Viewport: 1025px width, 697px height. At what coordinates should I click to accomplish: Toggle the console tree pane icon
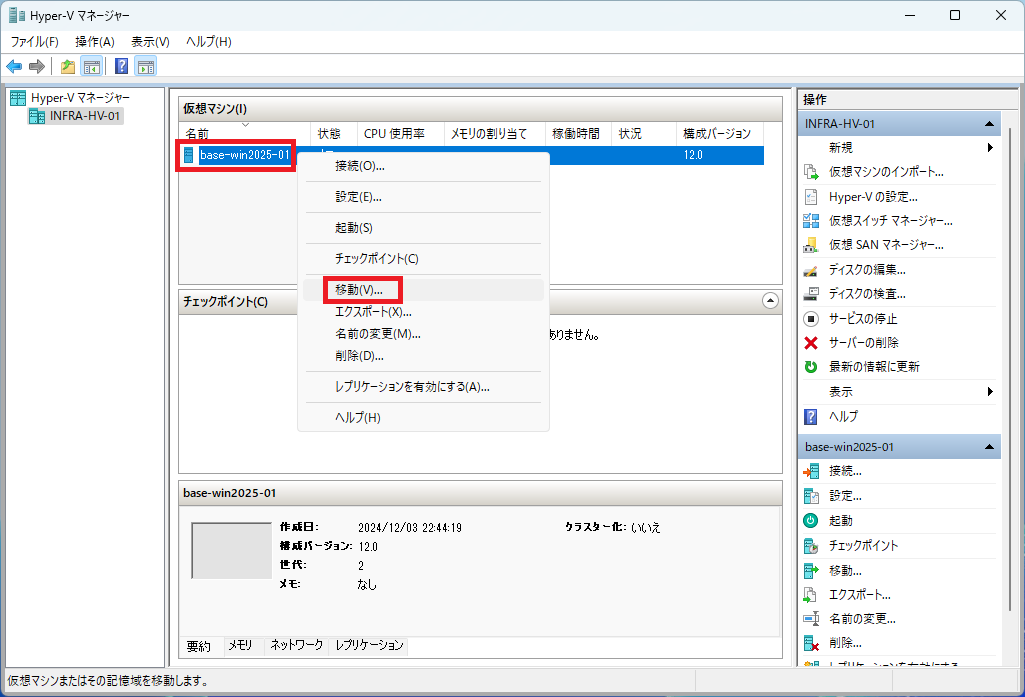click(92, 67)
